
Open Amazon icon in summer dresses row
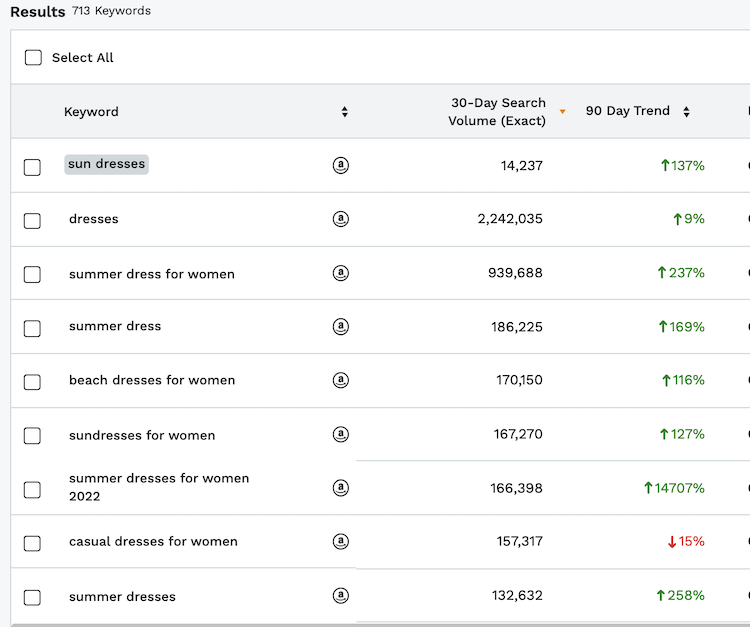[x=341, y=596]
